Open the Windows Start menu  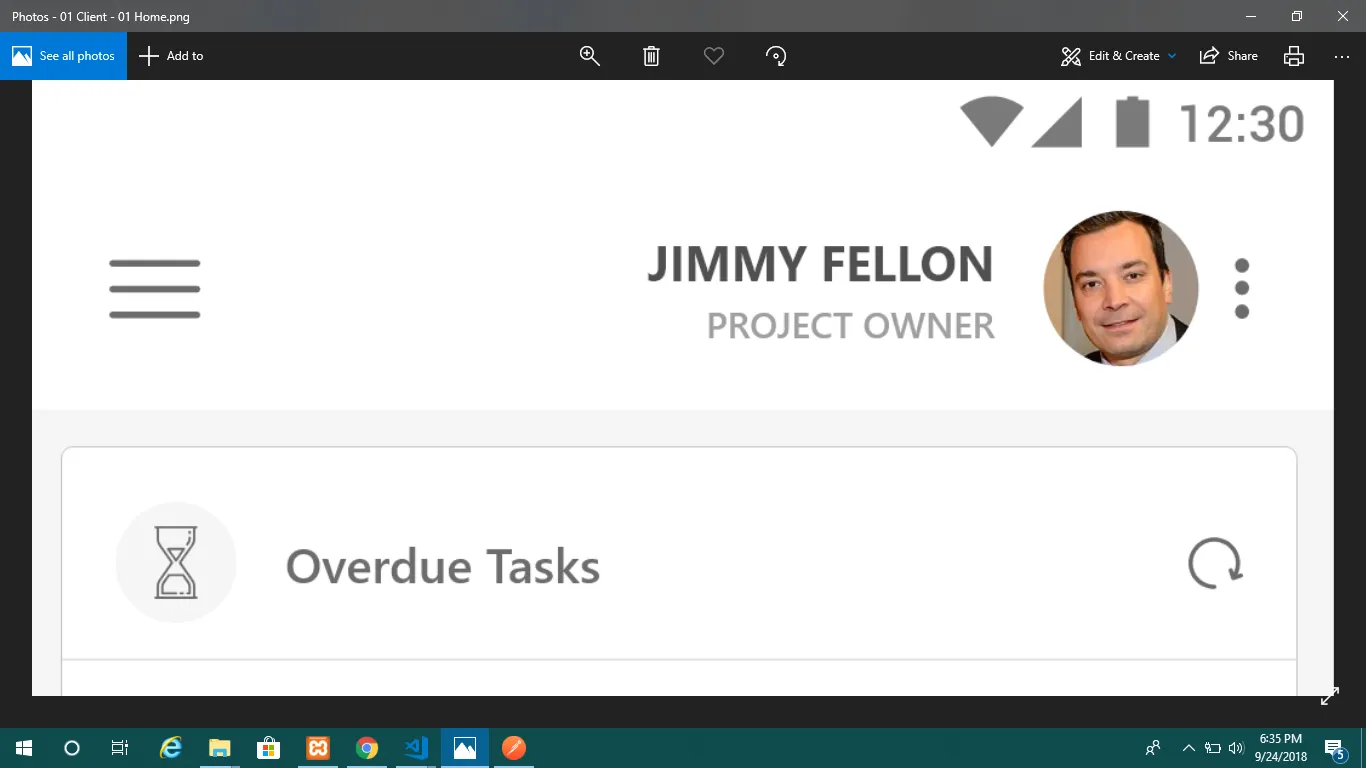coord(24,748)
